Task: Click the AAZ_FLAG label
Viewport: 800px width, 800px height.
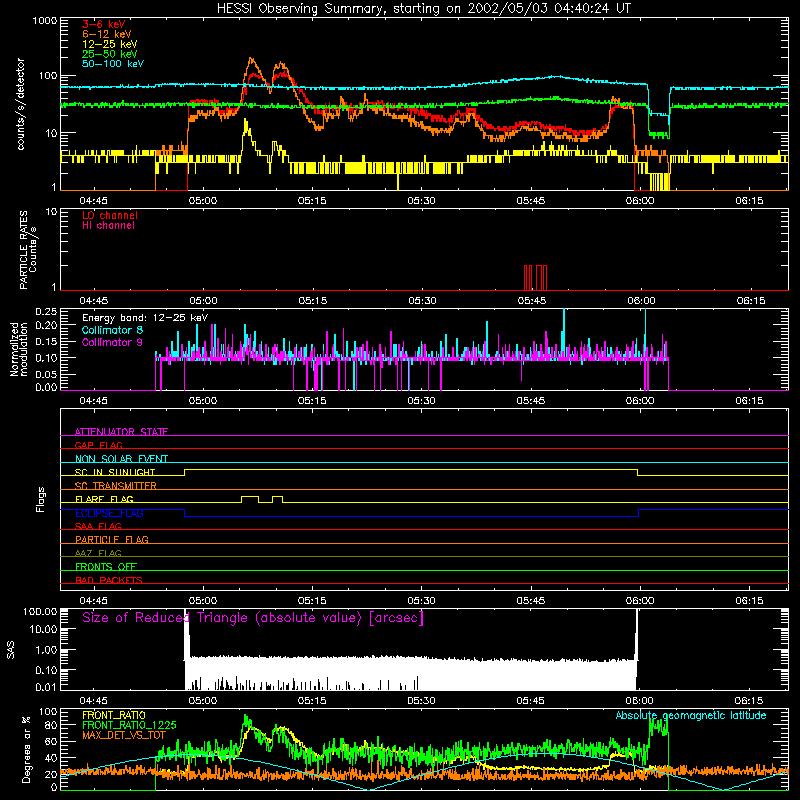Action: 98,553
